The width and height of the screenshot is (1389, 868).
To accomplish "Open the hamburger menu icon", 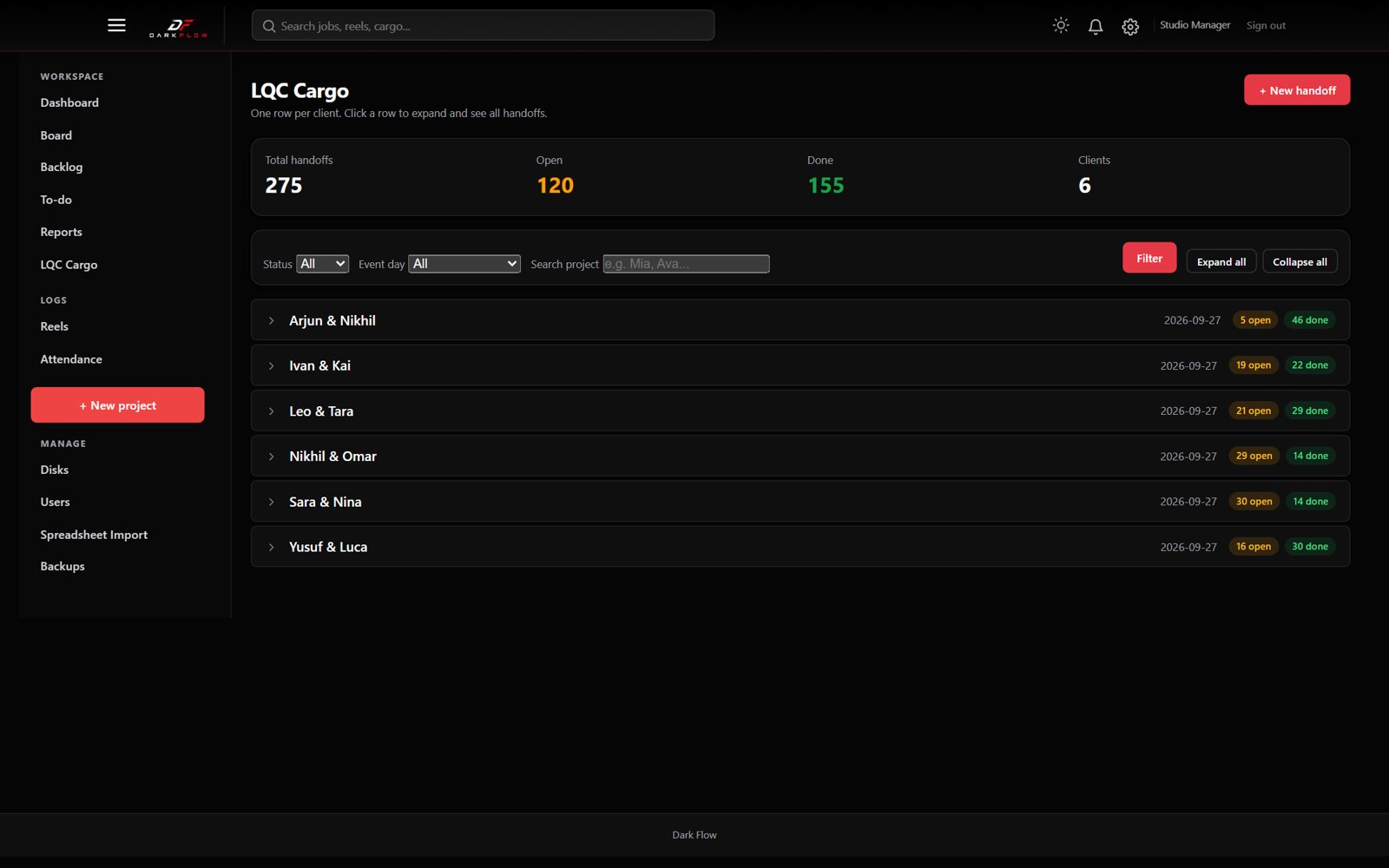I will (x=116, y=25).
